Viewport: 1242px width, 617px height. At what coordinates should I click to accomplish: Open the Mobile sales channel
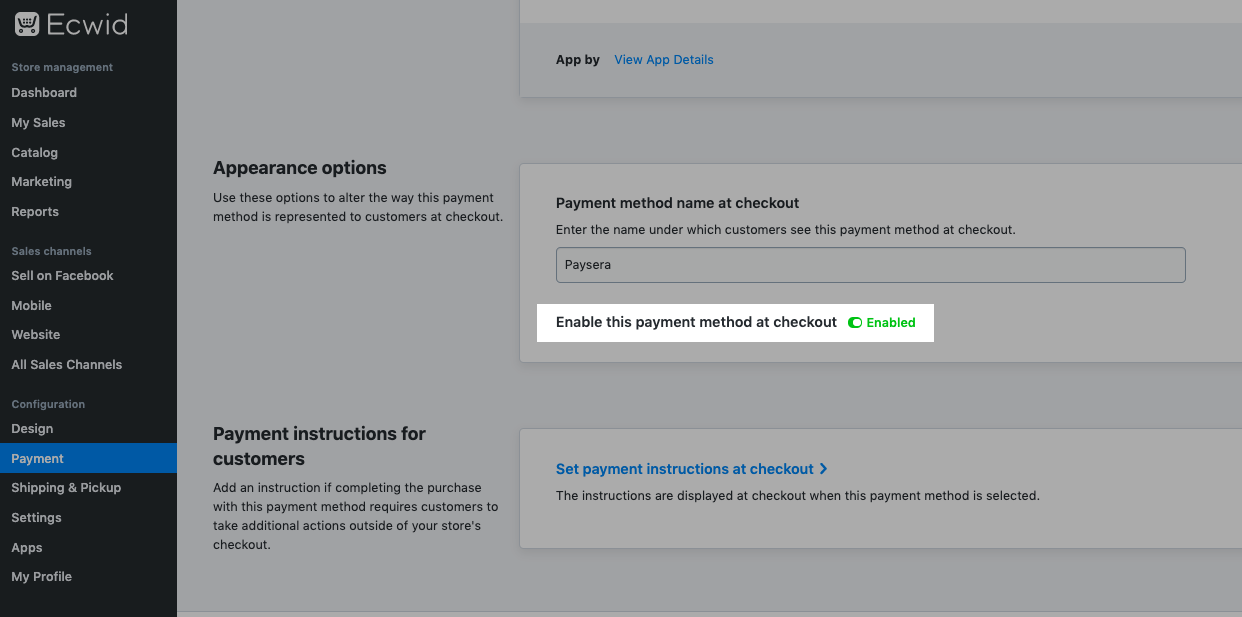coord(30,305)
